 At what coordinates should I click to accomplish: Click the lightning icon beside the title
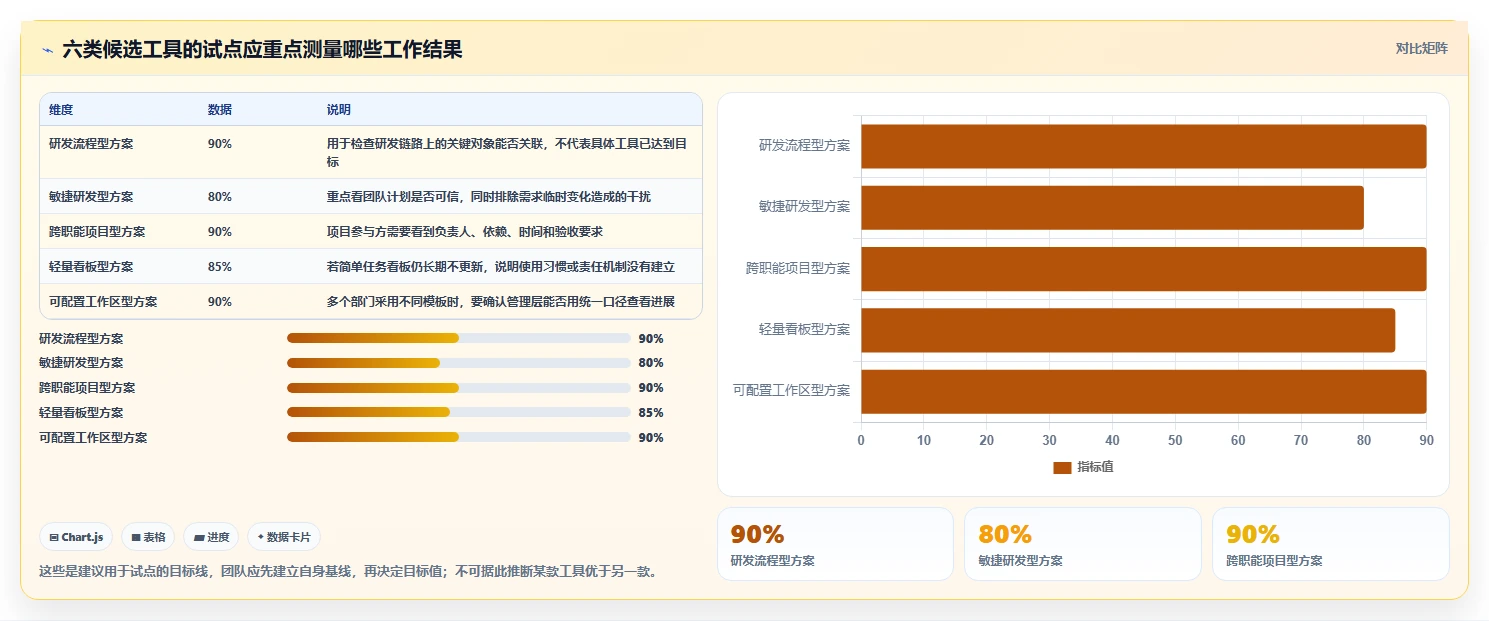[x=47, y=50]
